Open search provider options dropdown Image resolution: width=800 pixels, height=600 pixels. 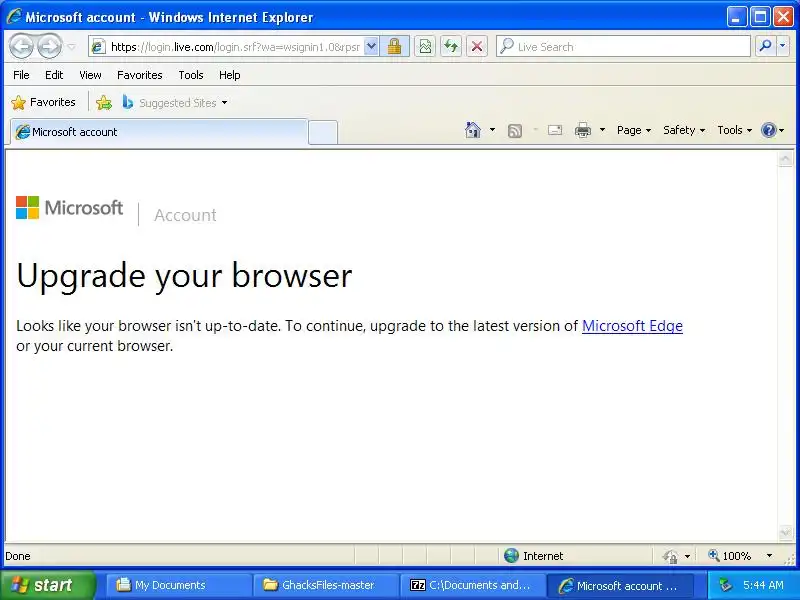point(783,46)
